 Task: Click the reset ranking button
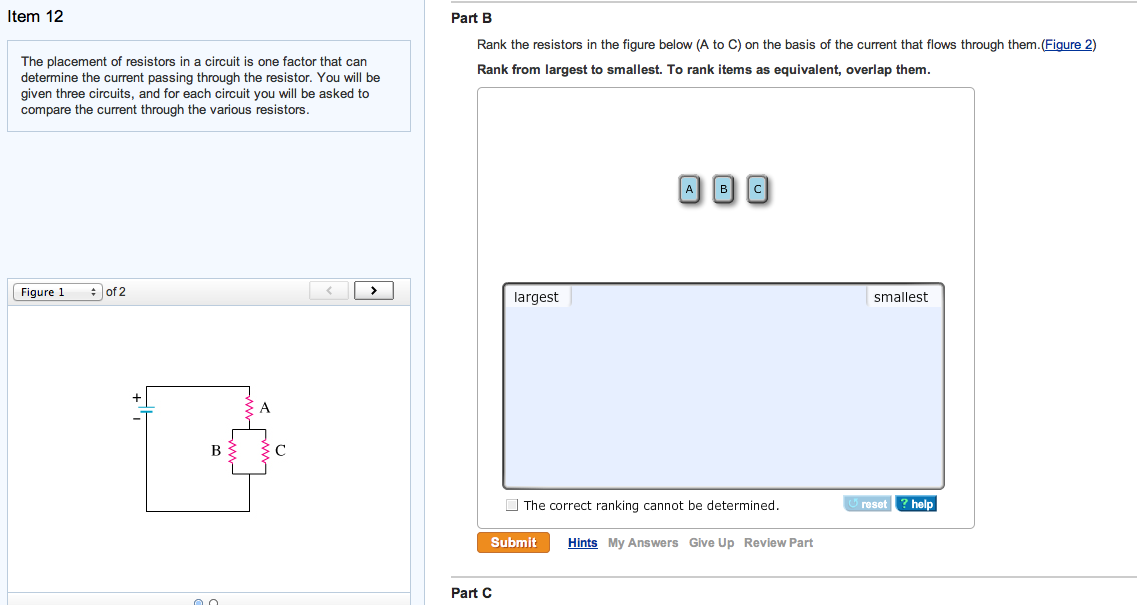pos(867,503)
